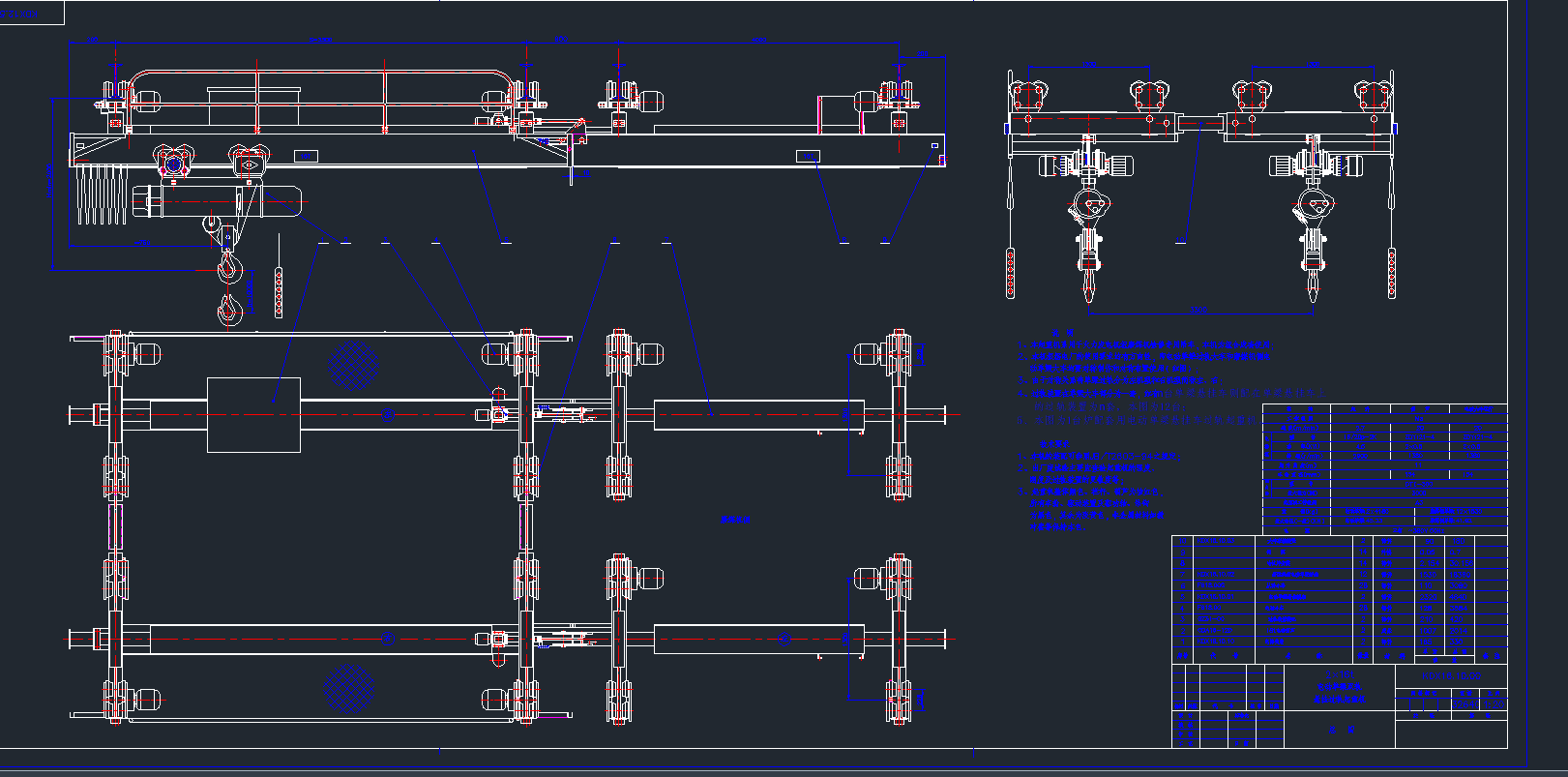Select the left hoist hook in side view

[1088, 281]
